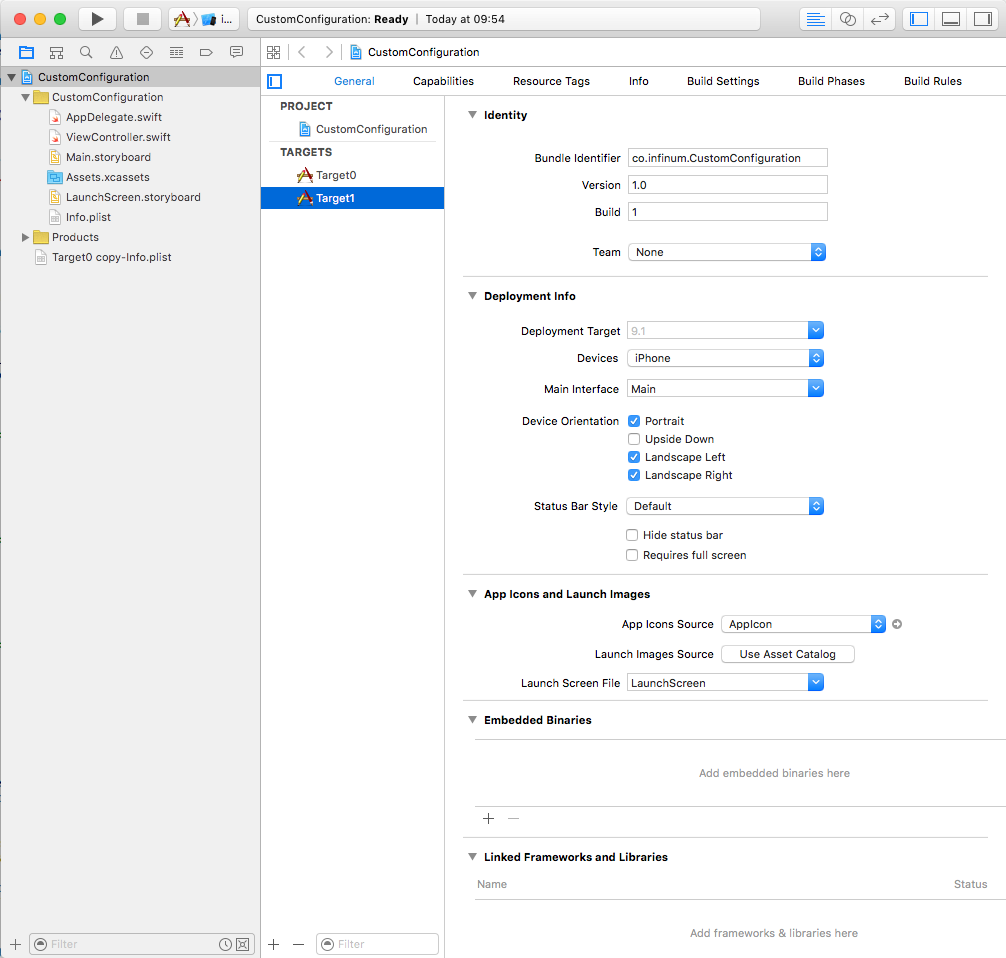Toggle the Debug area bottom panel

pos(951,19)
